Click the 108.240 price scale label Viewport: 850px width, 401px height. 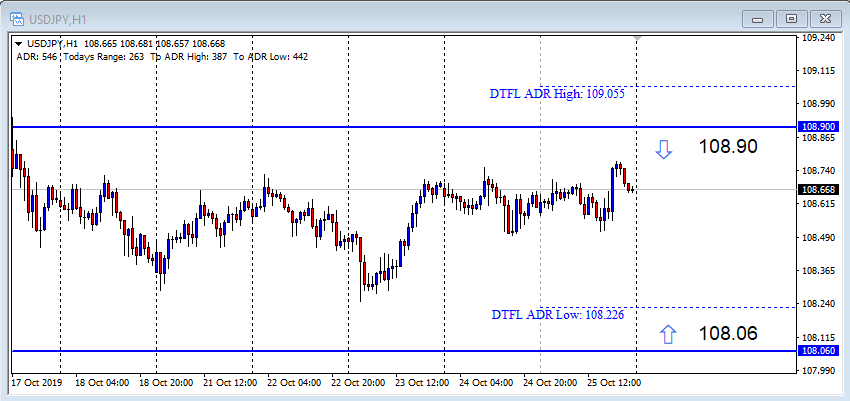[x=819, y=304]
